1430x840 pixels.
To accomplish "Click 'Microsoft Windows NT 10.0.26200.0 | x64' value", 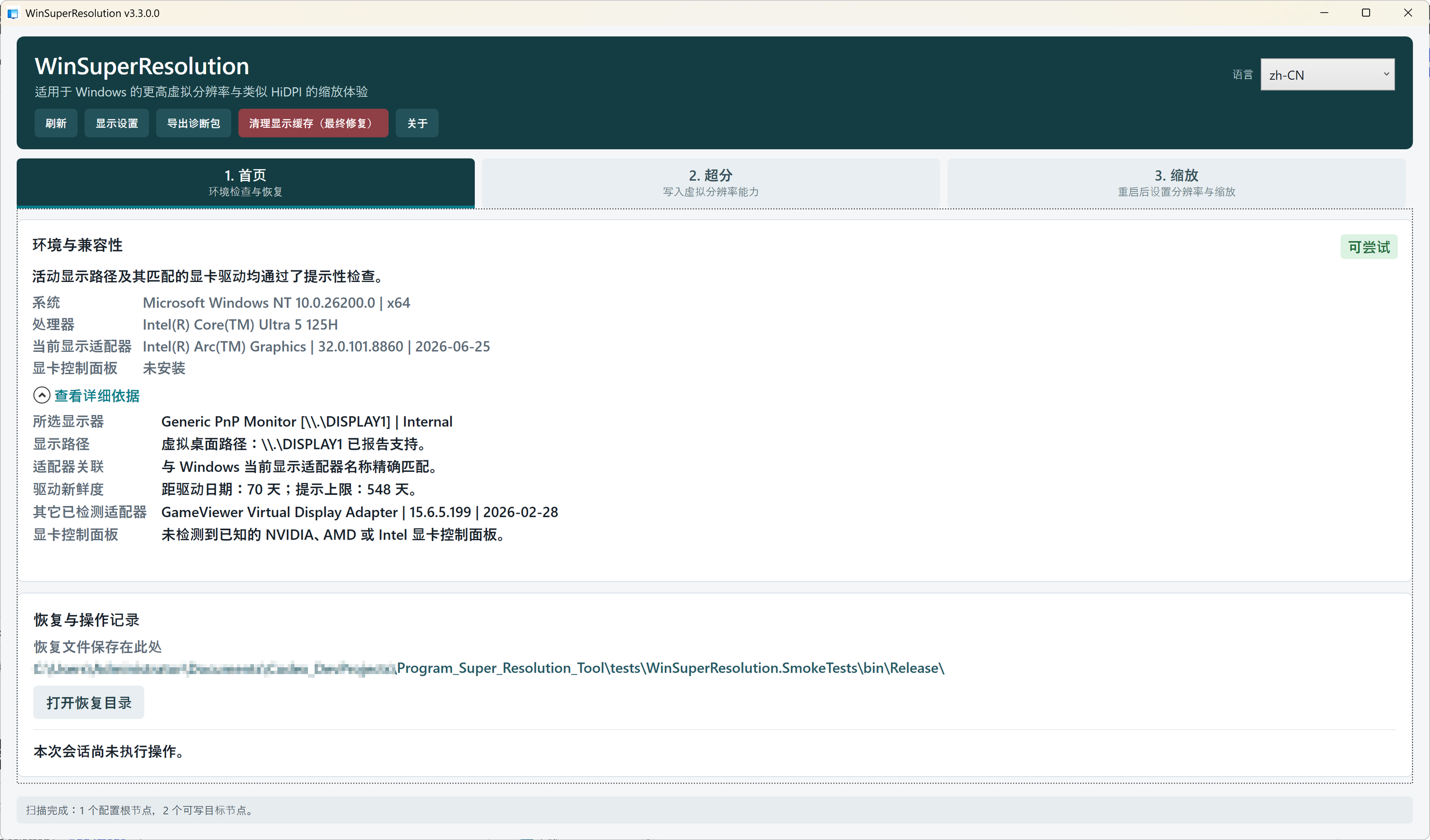I will 277,303.
